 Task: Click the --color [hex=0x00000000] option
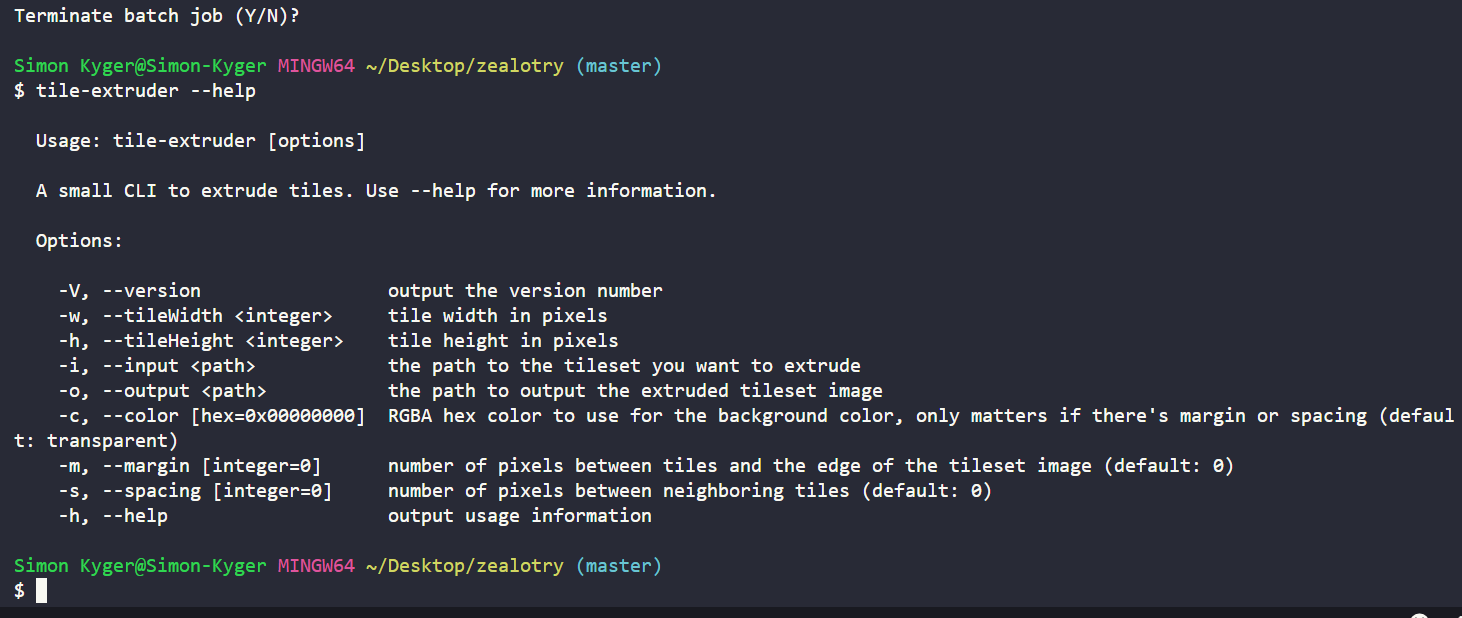(x=234, y=416)
